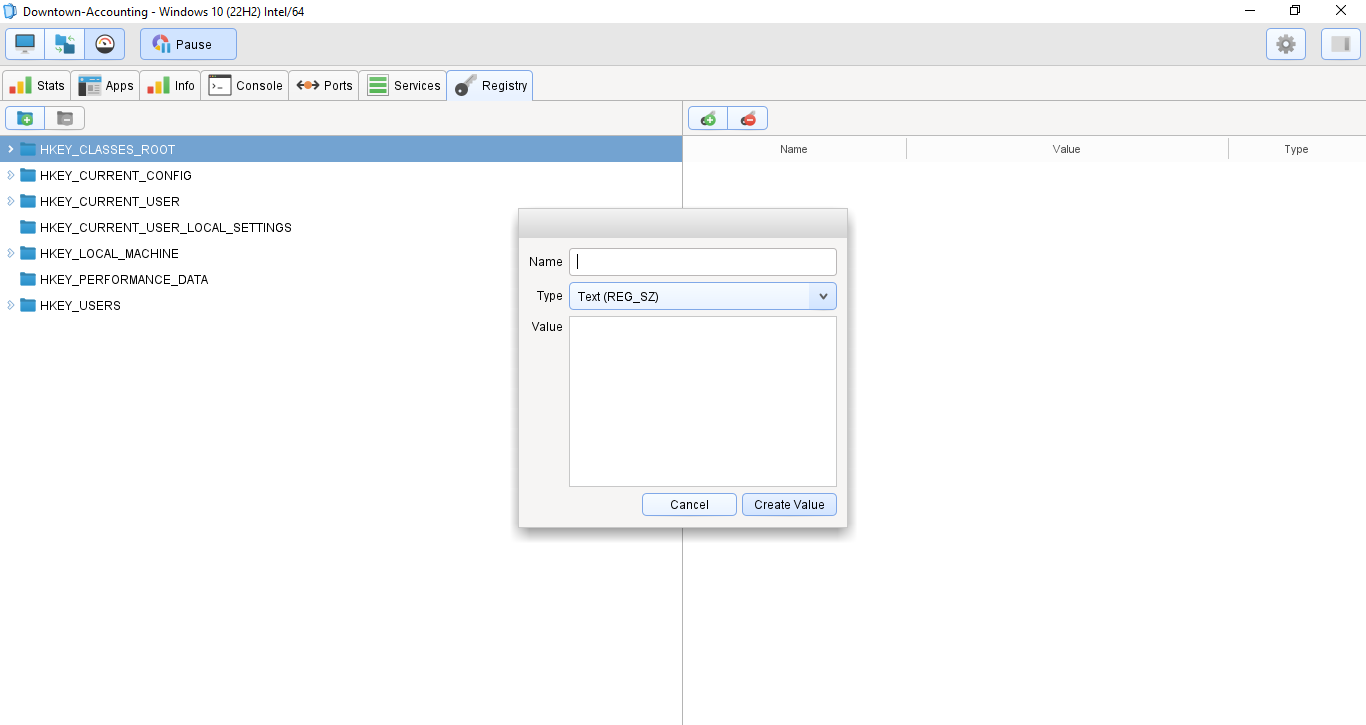The width and height of the screenshot is (1366, 725).
Task: Click the green add value key icon
Action: [708, 117]
